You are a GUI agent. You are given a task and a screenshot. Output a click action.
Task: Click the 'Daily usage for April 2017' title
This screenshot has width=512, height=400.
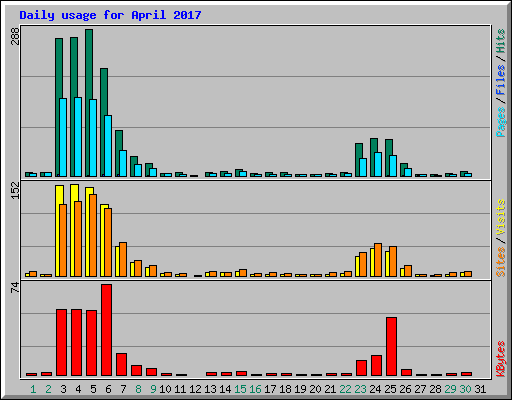[x=110, y=15]
